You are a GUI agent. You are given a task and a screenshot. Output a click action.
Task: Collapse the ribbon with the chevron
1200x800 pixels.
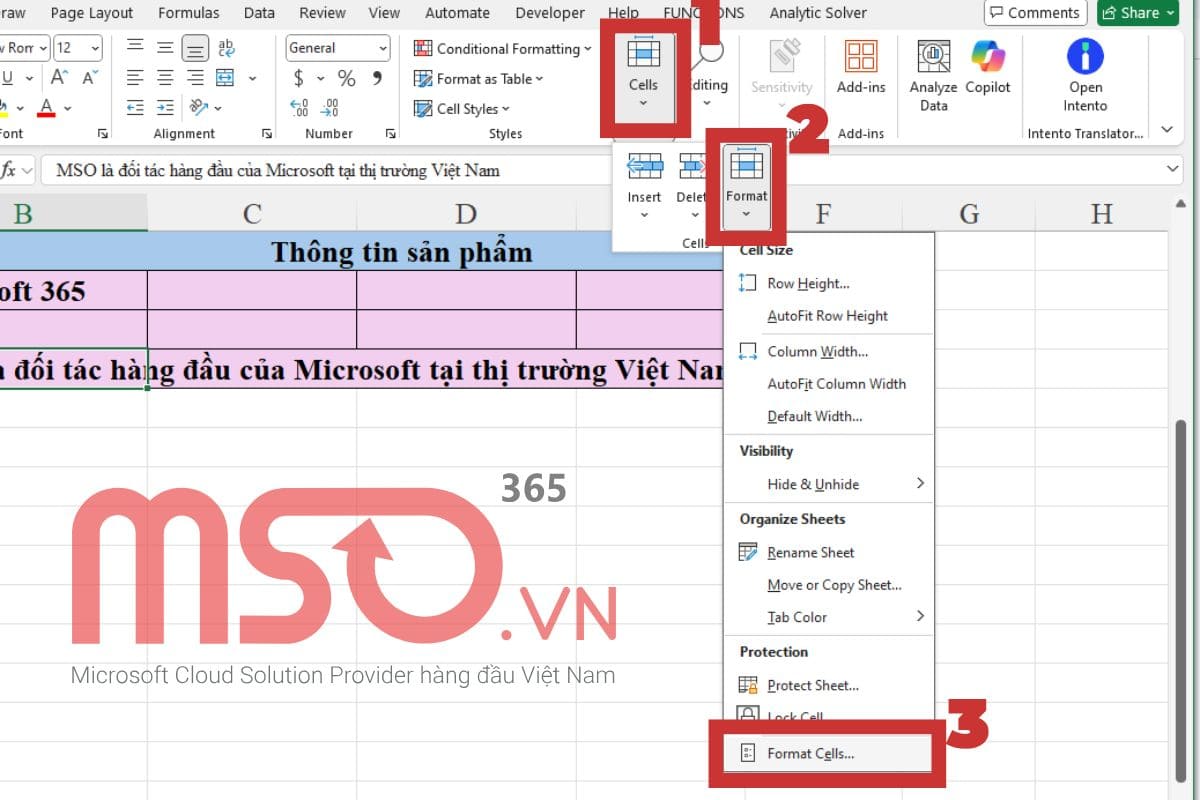pyautogui.click(x=1167, y=130)
